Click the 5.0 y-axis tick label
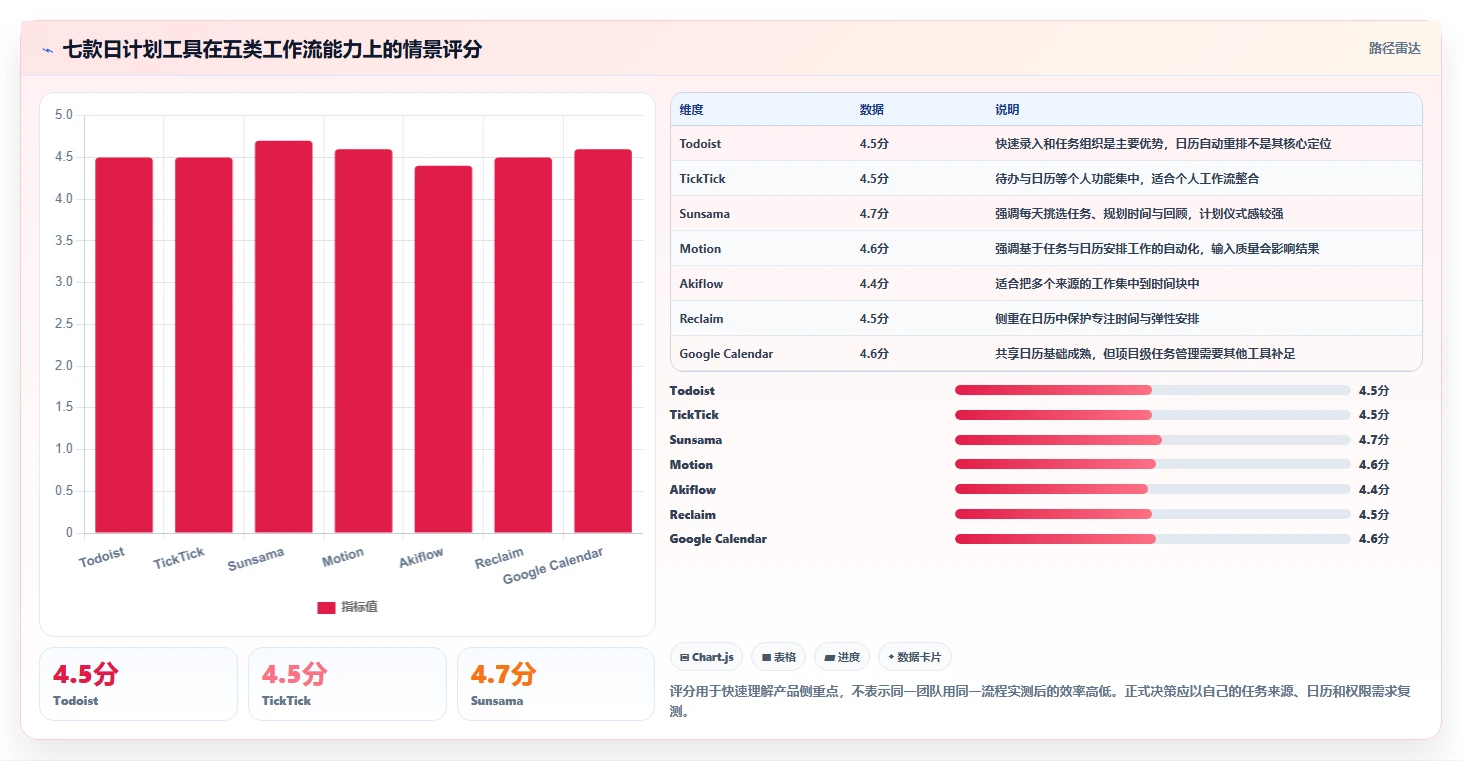Viewport: 1462px width, 761px height. [x=63, y=115]
